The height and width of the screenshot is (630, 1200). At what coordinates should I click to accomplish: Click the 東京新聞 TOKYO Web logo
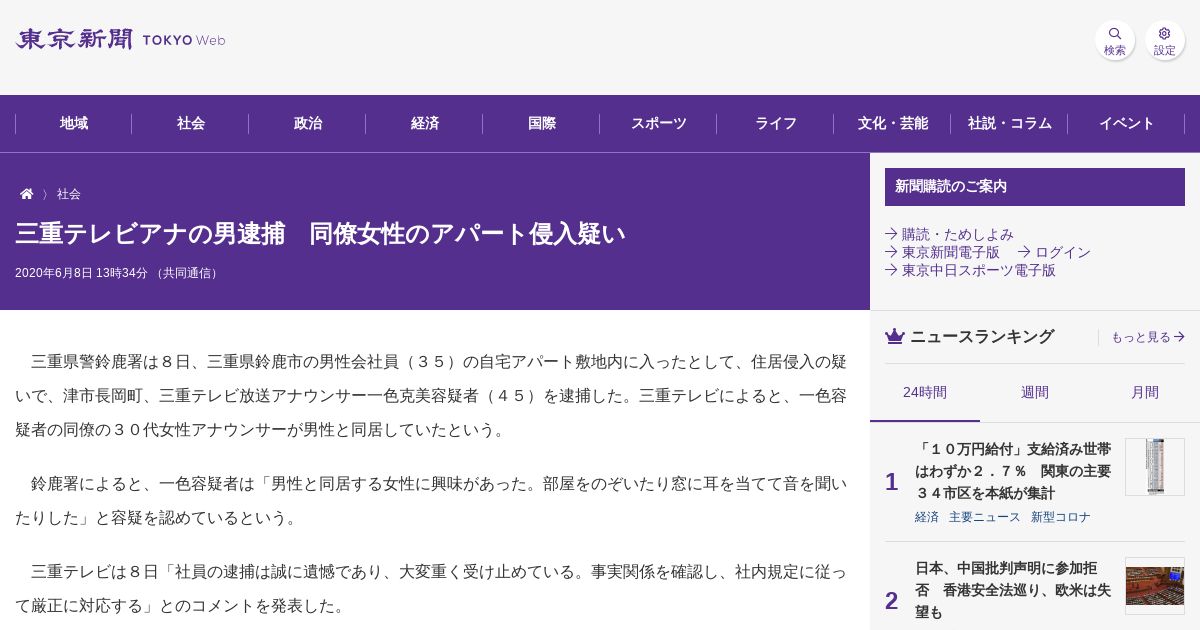tap(121, 40)
